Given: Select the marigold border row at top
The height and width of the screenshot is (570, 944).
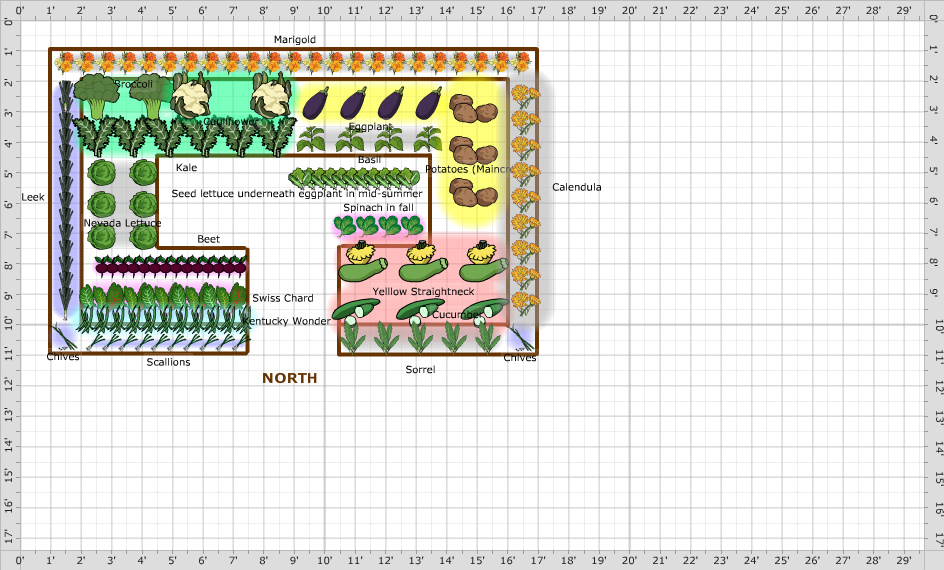Looking at the screenshot, I should (290, 62).
